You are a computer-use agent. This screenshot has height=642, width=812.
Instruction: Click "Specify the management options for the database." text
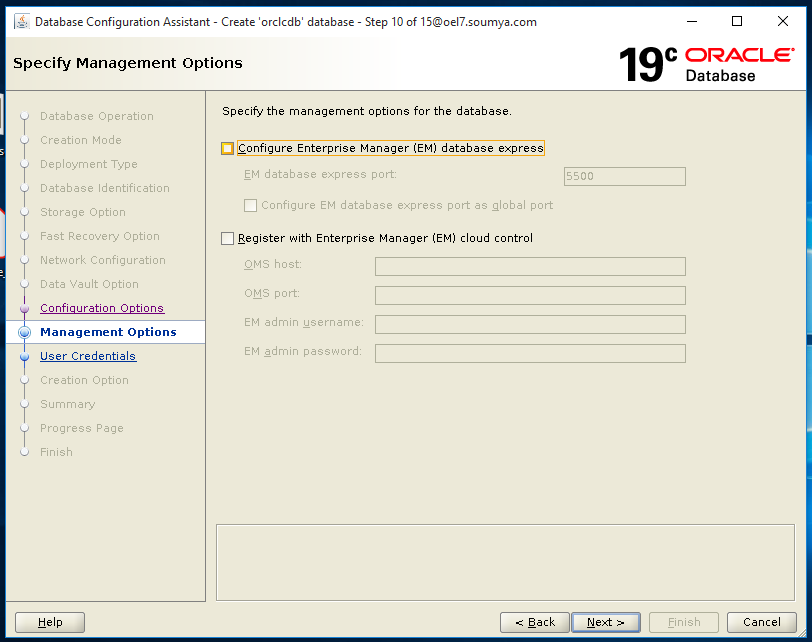tap(367, 111)
